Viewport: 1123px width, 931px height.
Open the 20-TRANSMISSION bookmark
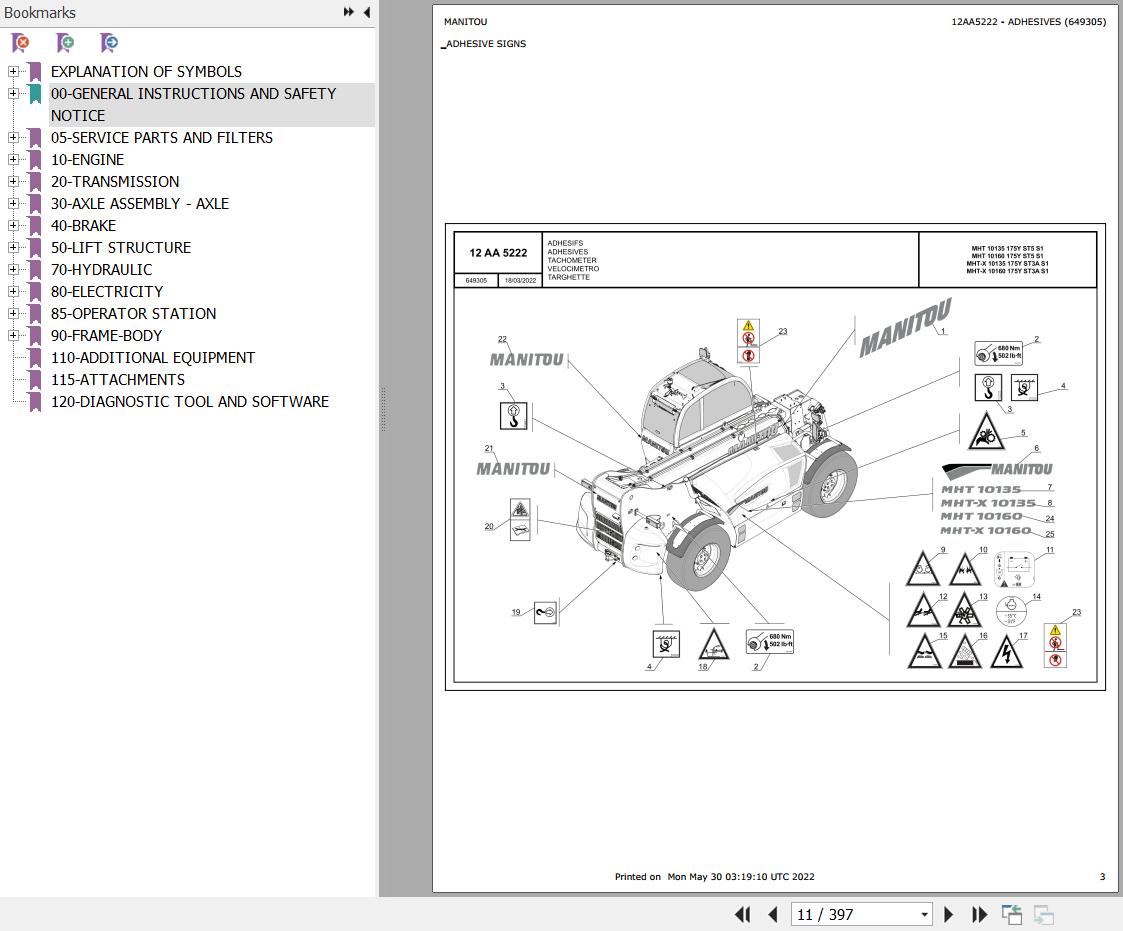click(115, 182)
